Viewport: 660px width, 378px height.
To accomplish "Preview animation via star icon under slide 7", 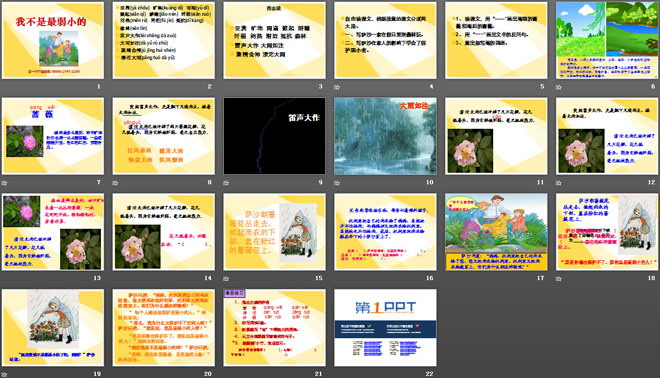I will coord(4,183).
